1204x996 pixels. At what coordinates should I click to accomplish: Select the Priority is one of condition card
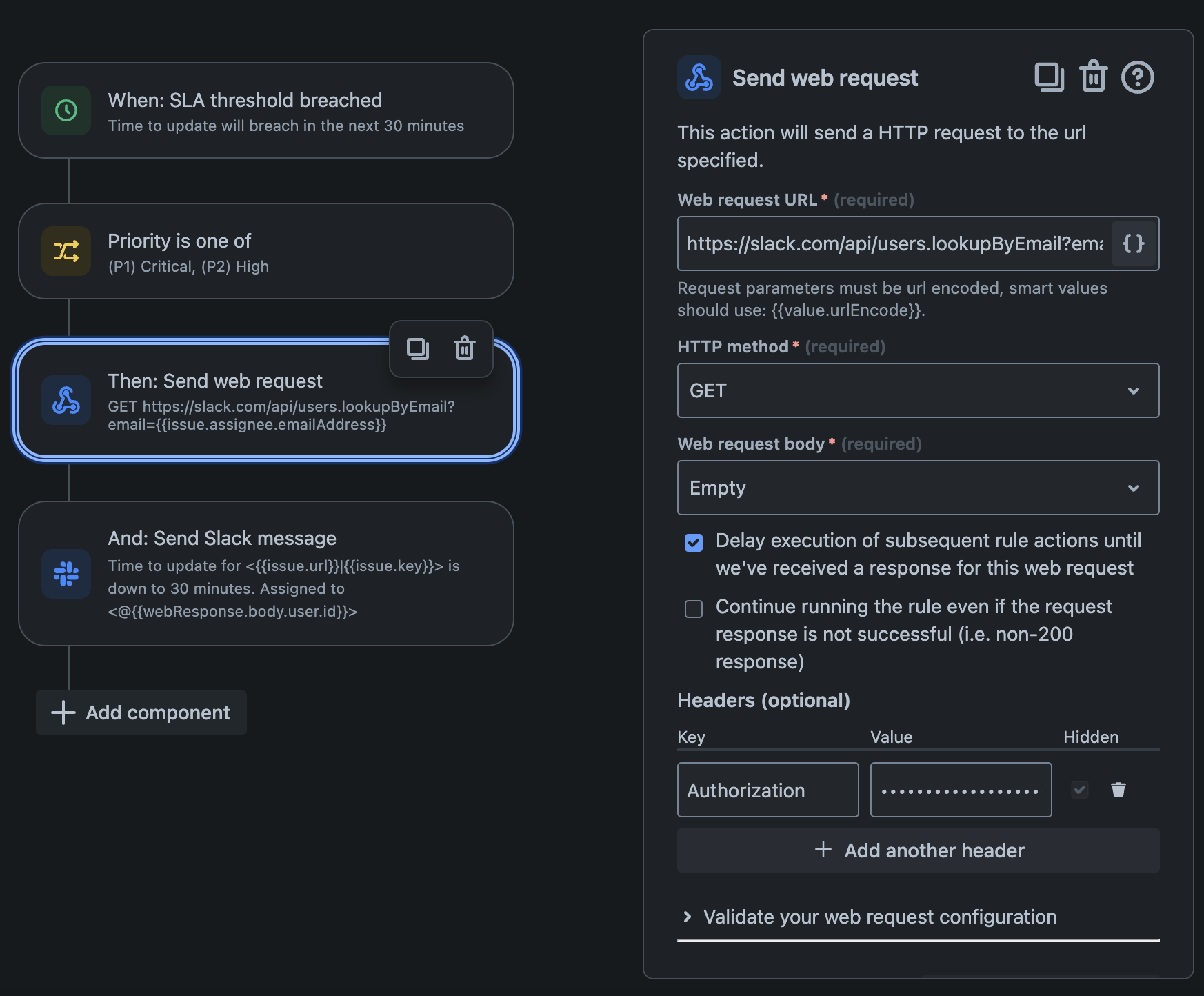click(266, 251)
